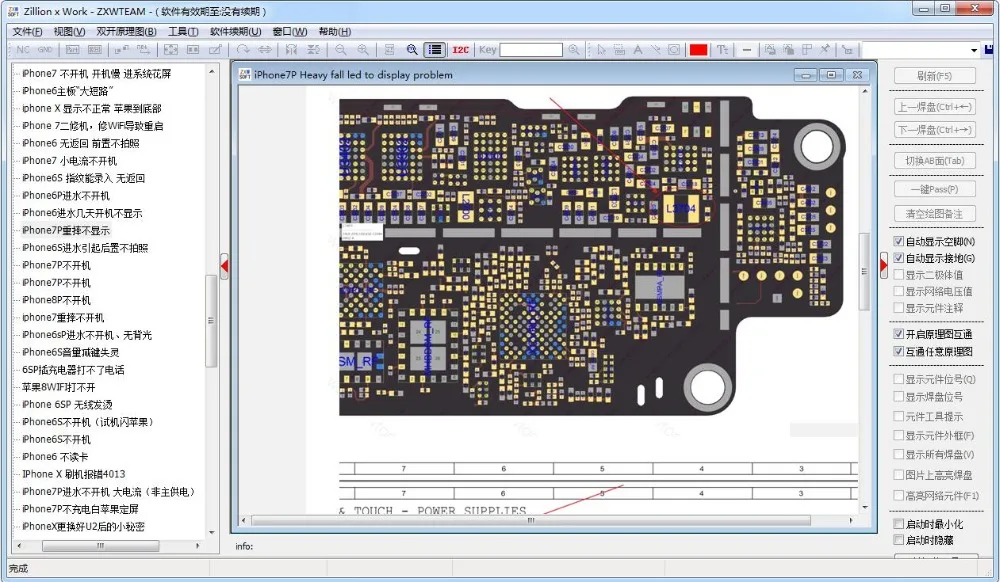1000x582 pixels.
Task: Click the mirror top-bottom toolbar icon
Action: tap(313, 50)
